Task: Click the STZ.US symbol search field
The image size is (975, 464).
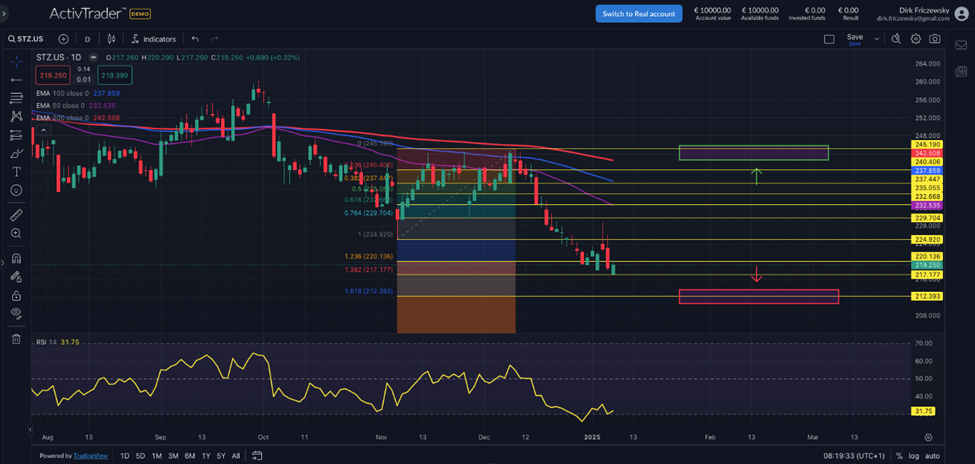Action: (x=30, y=39)
